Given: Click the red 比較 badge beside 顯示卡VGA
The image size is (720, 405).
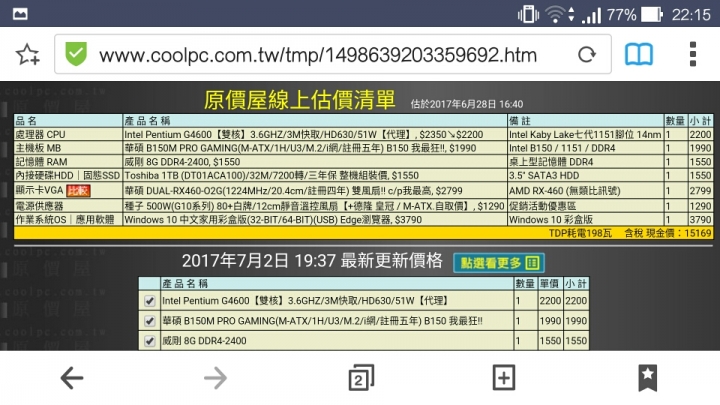Looking at the screenshot, I should tap(78, 191).
